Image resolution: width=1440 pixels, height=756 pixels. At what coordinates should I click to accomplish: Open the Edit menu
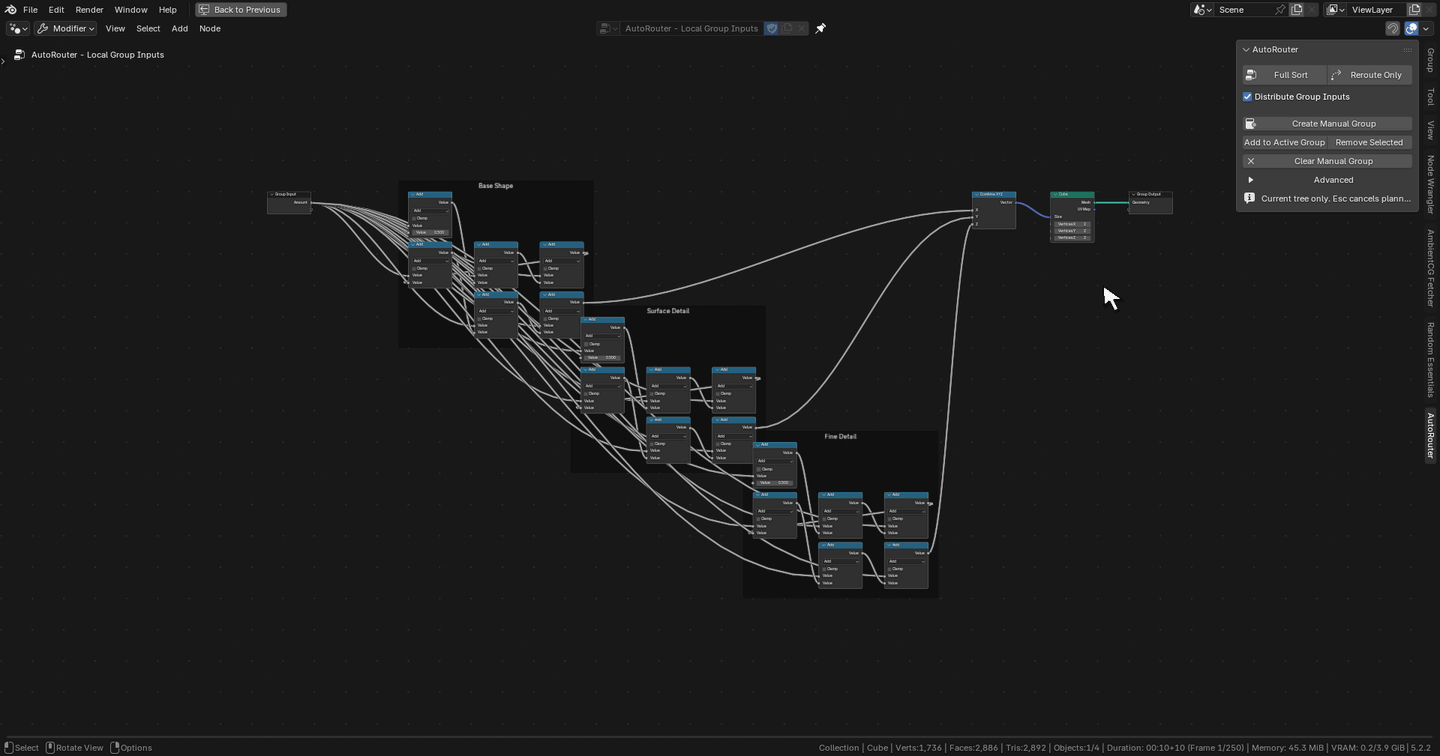[x=56, y=9]
